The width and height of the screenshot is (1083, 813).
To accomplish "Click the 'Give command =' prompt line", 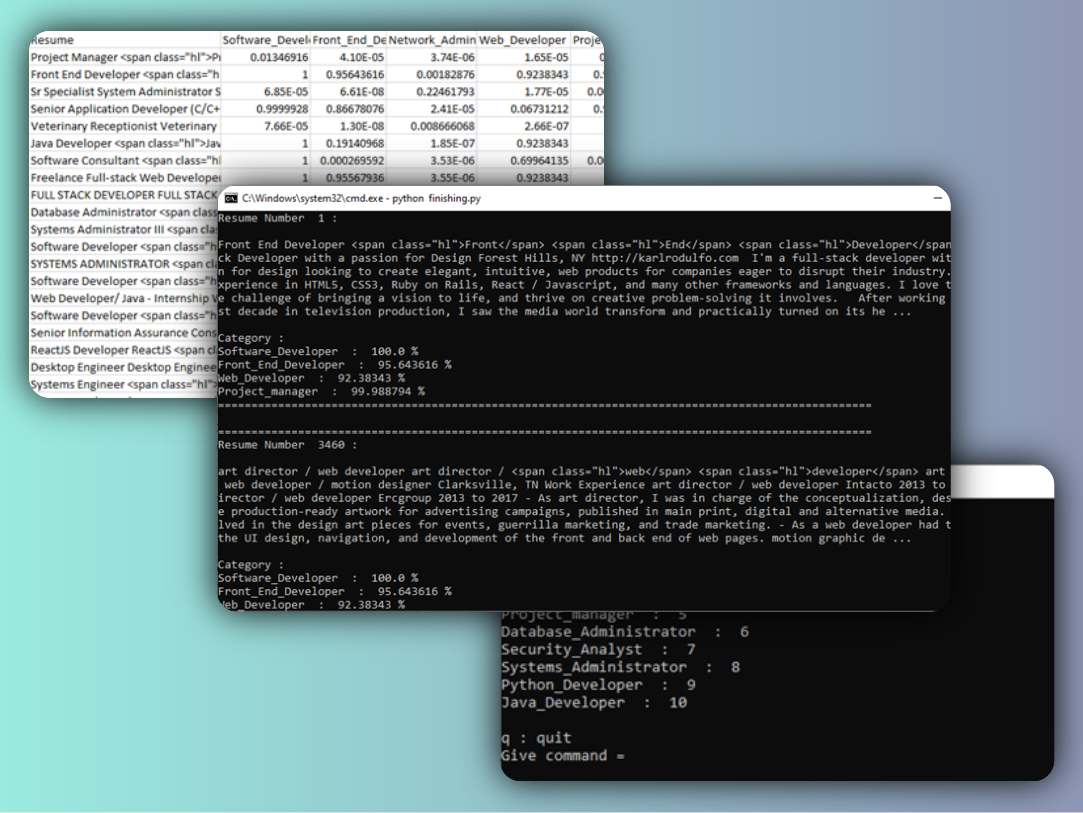I will pyautogui.click(x=563, y=756).
